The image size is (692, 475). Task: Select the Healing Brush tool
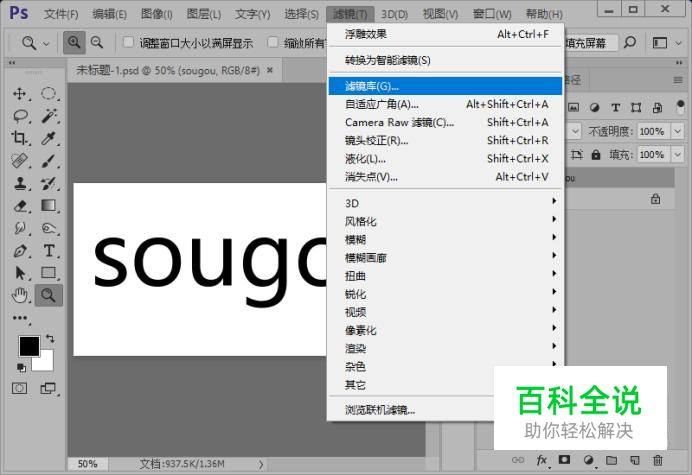20,161
